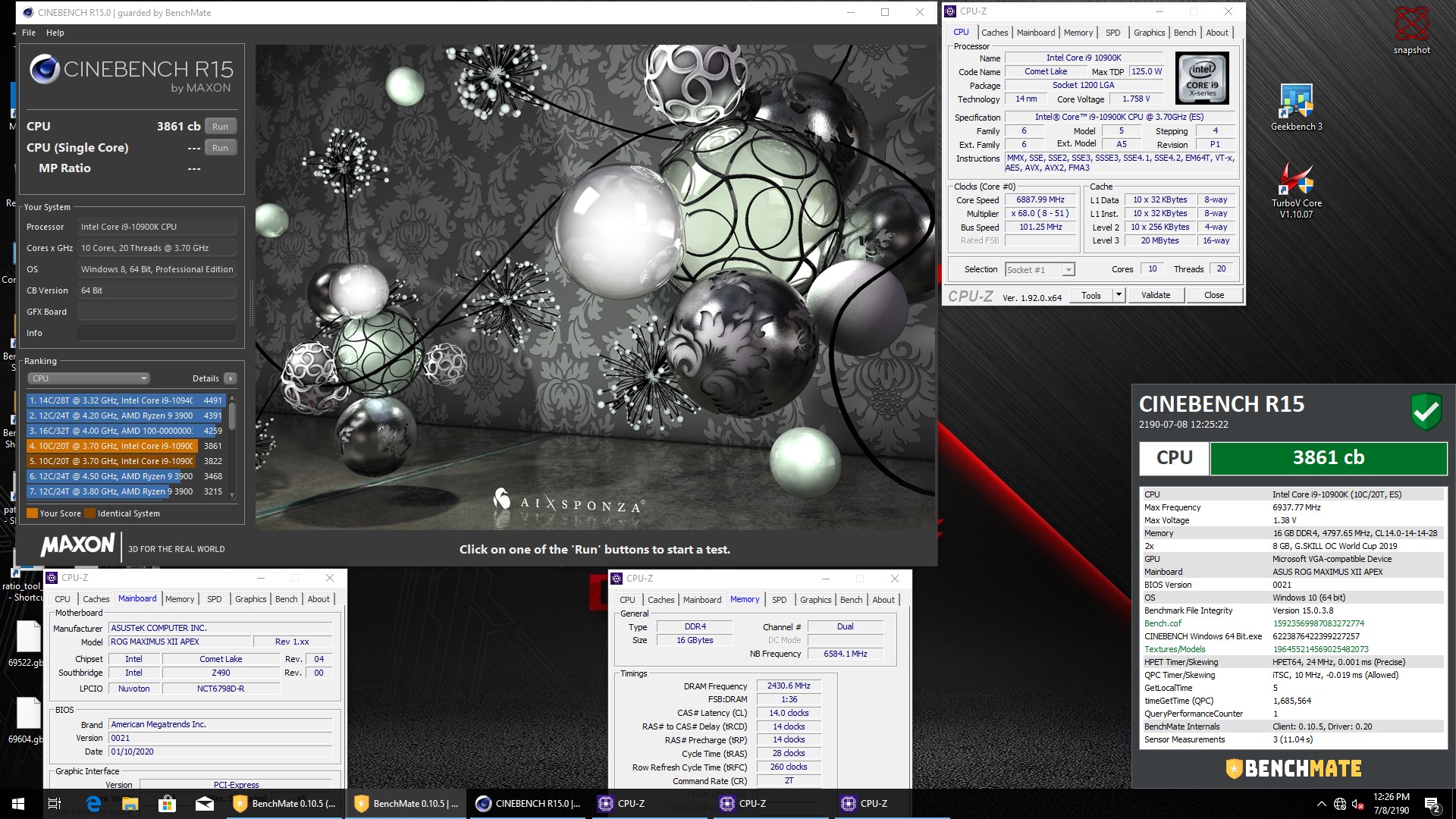Click the 3861 cb score bar in BenchMate
The height and width of the screenshot is (819, 1456).
pos(1328,458)
